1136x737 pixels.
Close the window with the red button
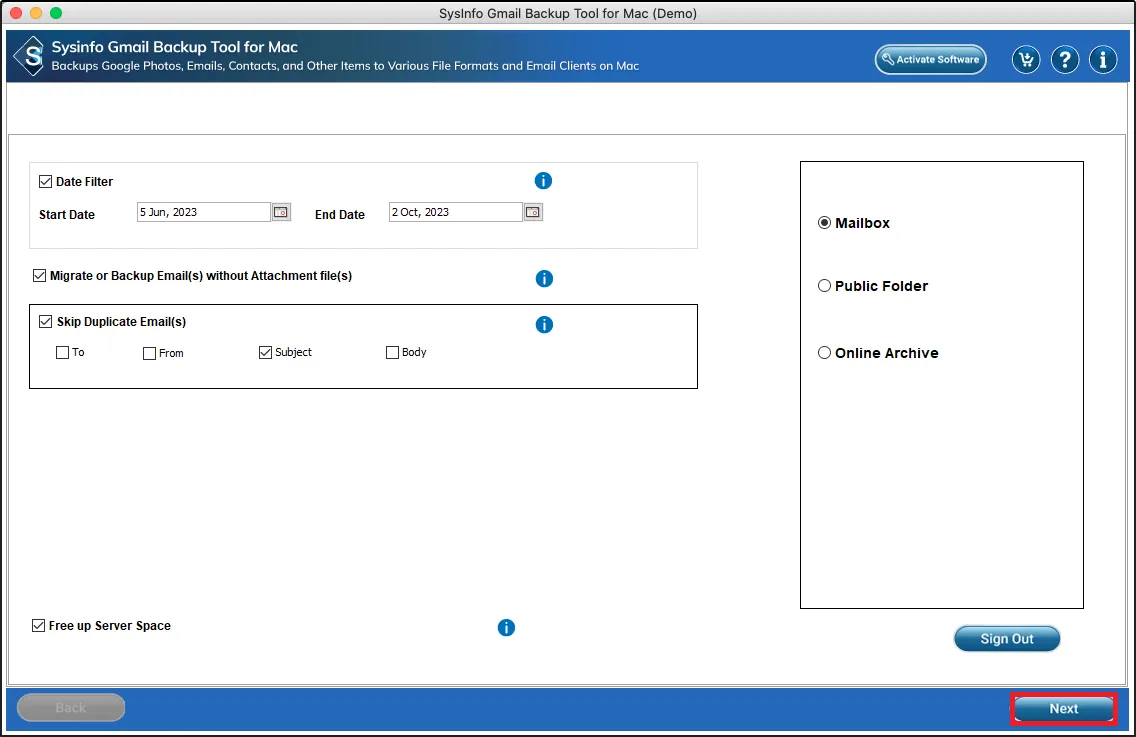tap(16, 13)
